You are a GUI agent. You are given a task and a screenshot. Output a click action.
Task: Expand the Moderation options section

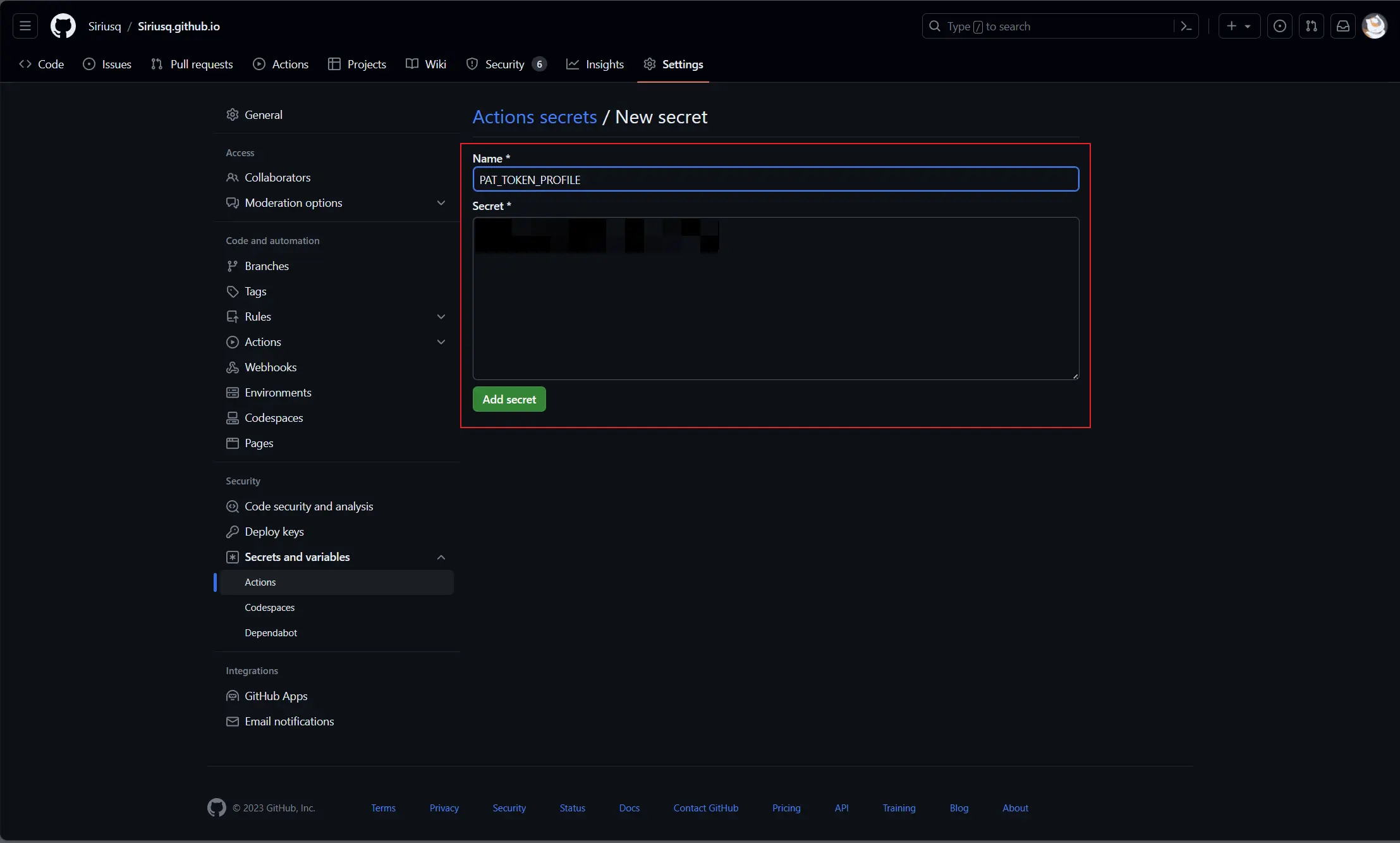point(441,203)
